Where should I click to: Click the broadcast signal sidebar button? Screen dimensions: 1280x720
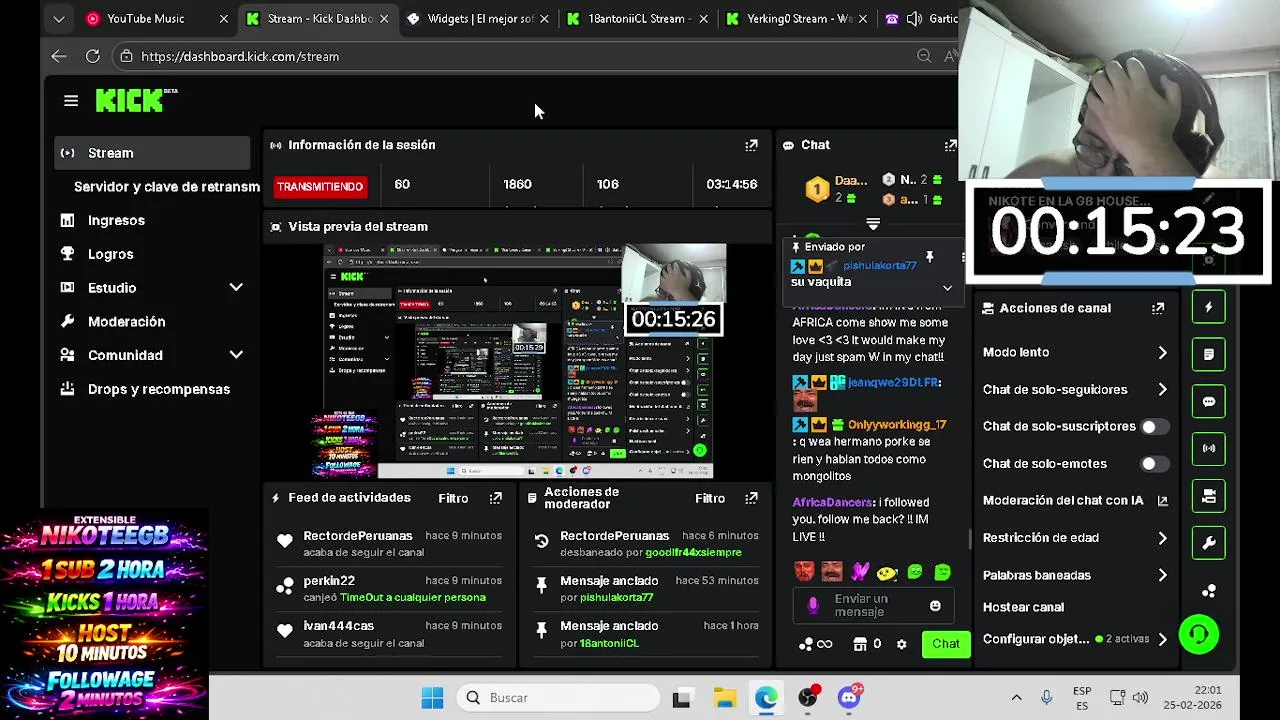tap(1209, 448)
